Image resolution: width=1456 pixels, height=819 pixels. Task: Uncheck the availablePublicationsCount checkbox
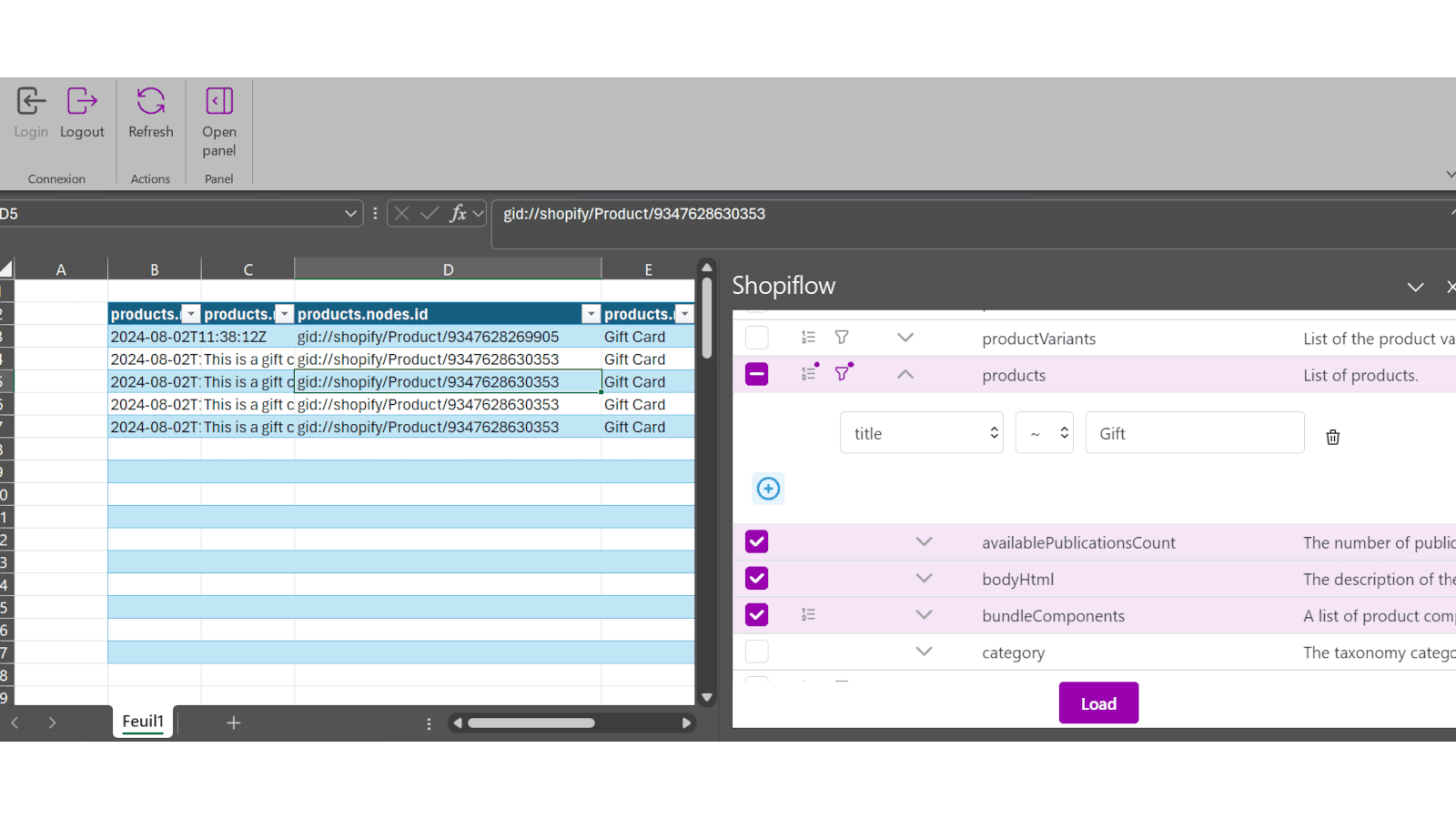[756, 542]
